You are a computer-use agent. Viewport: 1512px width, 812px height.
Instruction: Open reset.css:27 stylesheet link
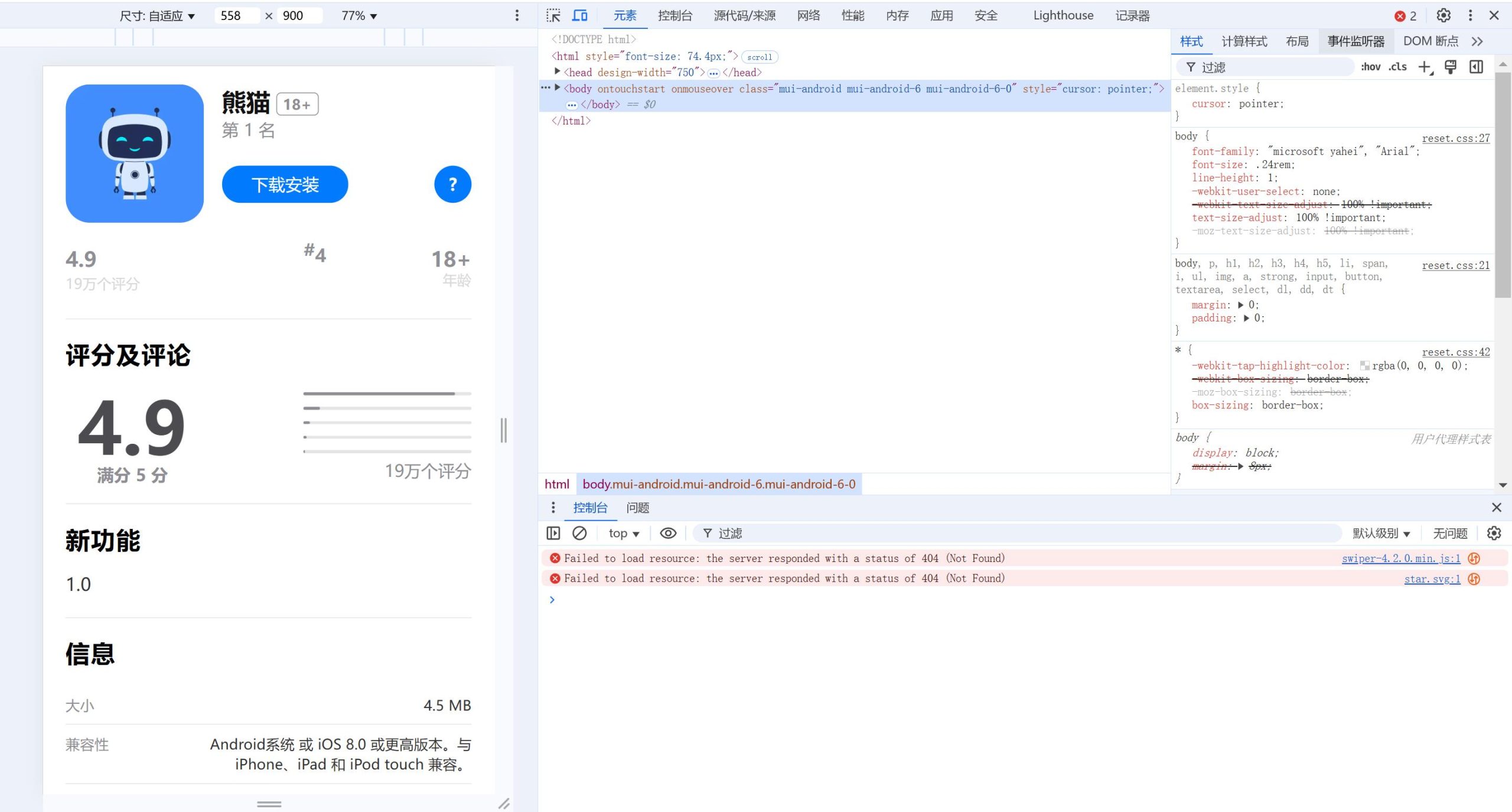coord(1456,138)
